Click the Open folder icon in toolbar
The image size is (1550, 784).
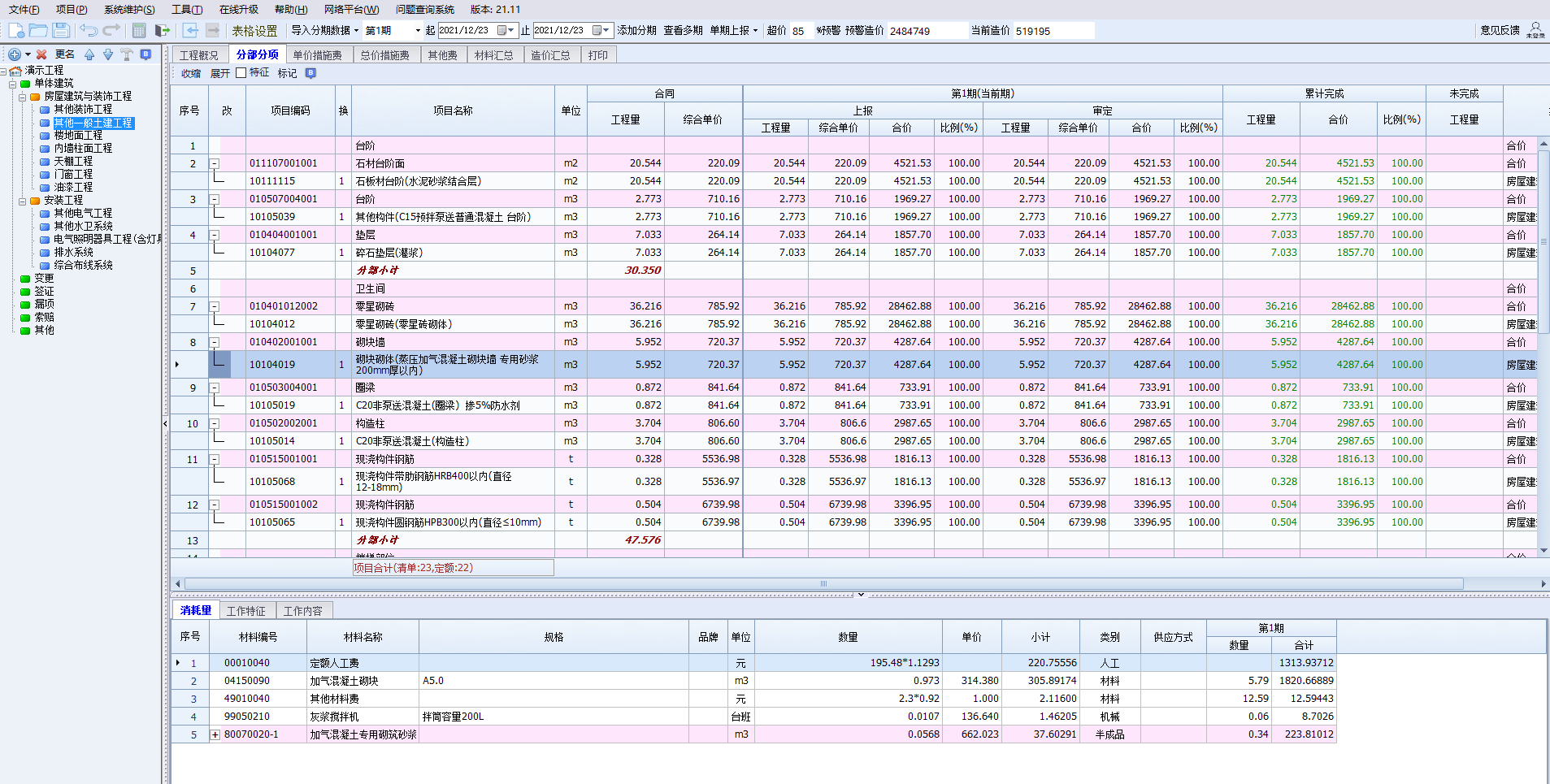38,30
